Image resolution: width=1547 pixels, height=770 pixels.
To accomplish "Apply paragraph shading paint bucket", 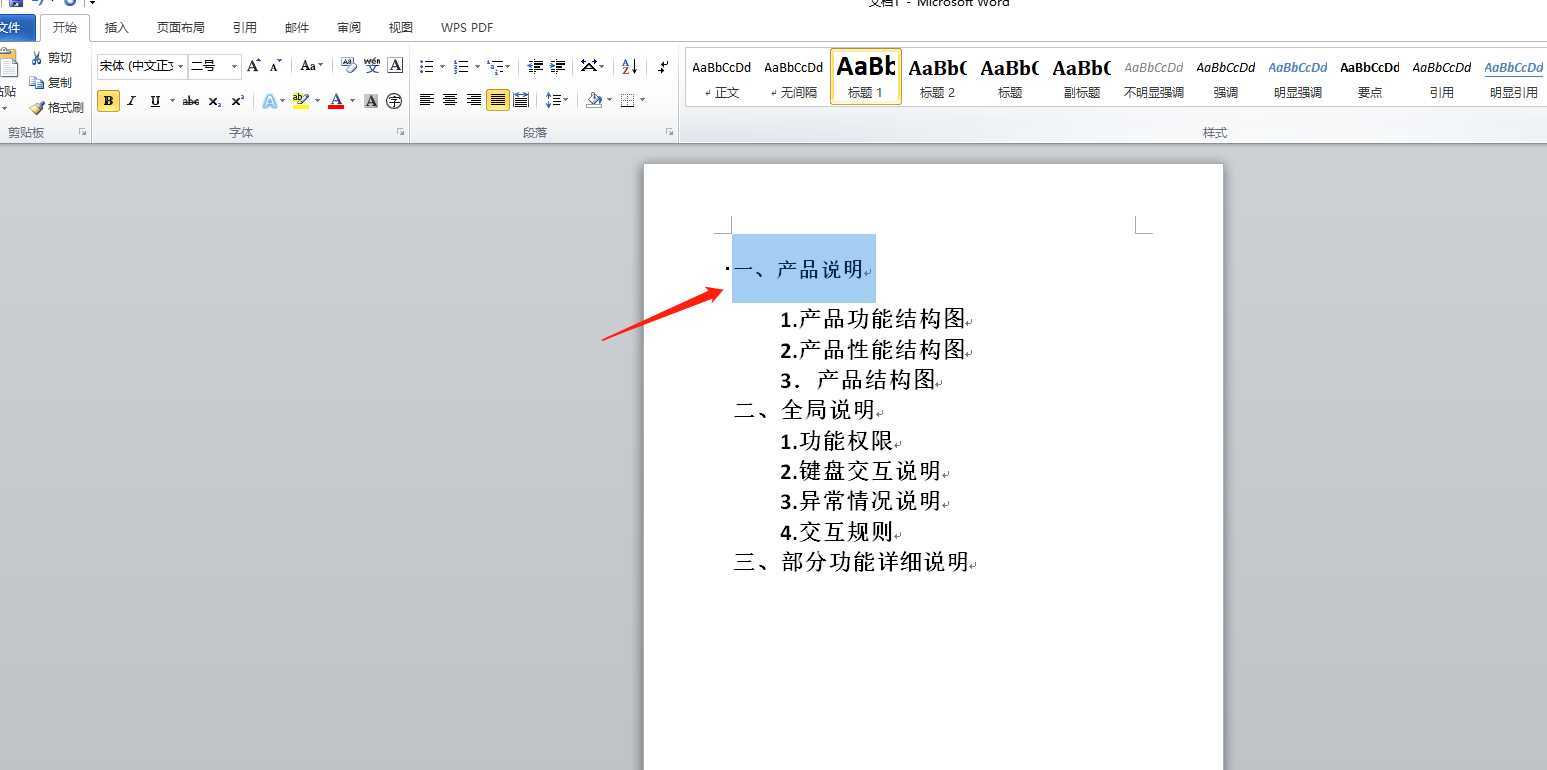I will tap(594, 100).
